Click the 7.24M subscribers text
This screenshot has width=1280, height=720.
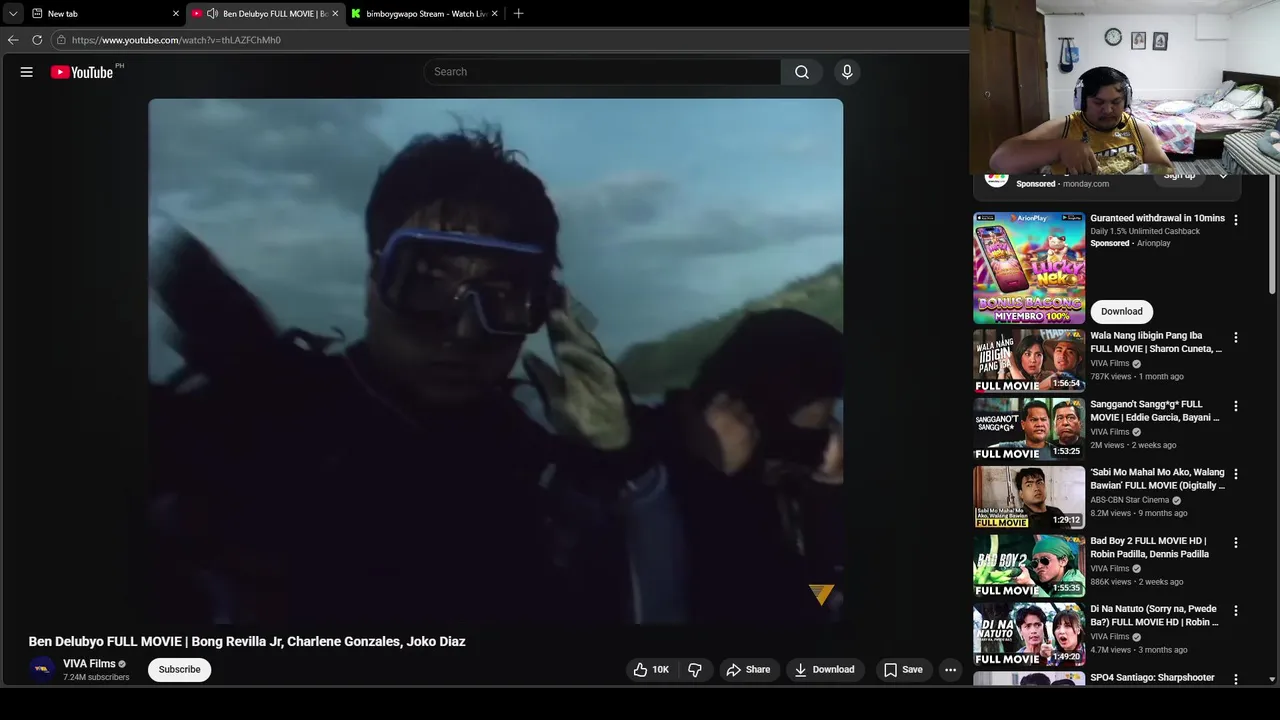coord(96,677)
